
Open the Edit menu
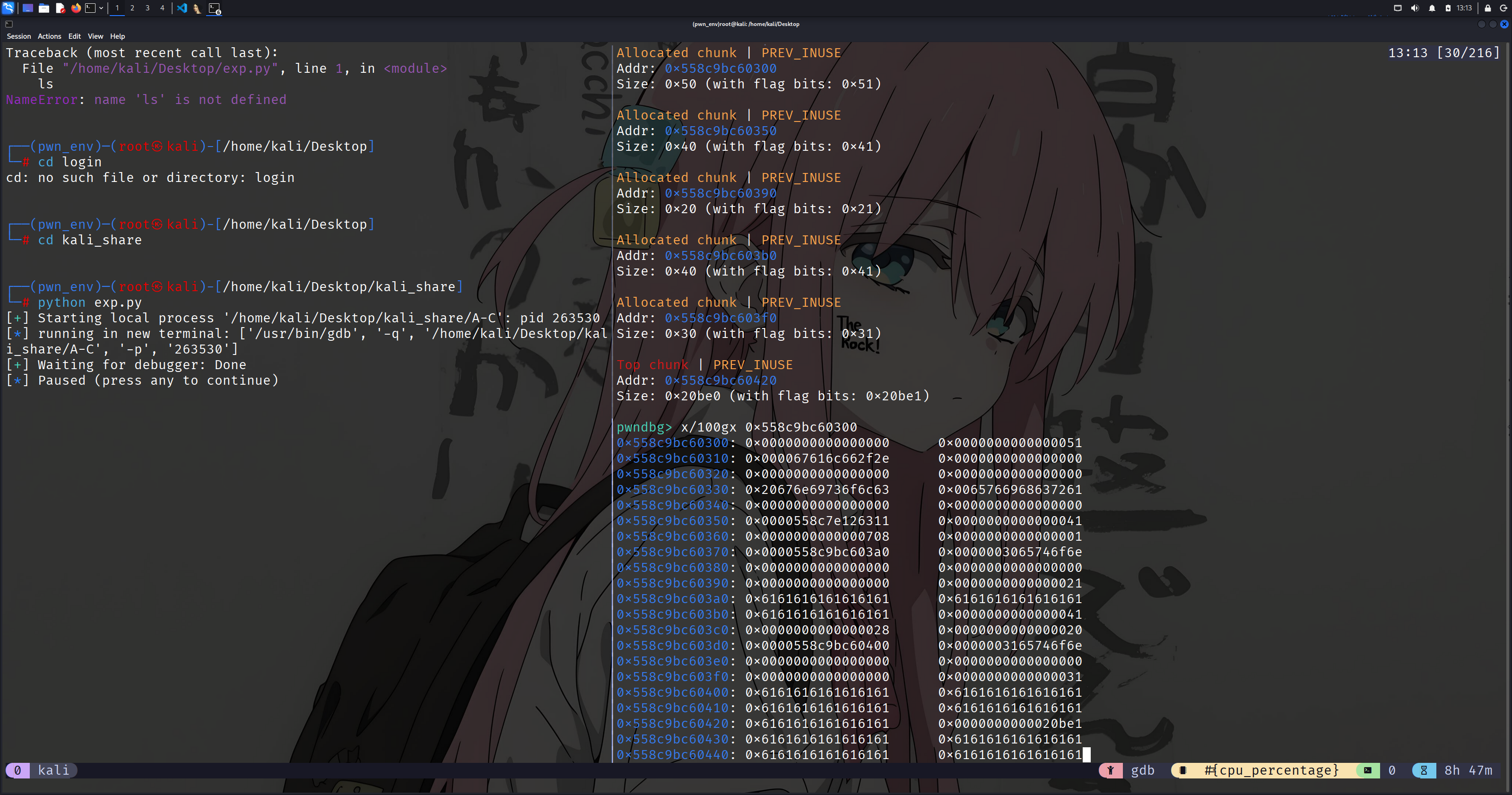click(x=75, y=36)
